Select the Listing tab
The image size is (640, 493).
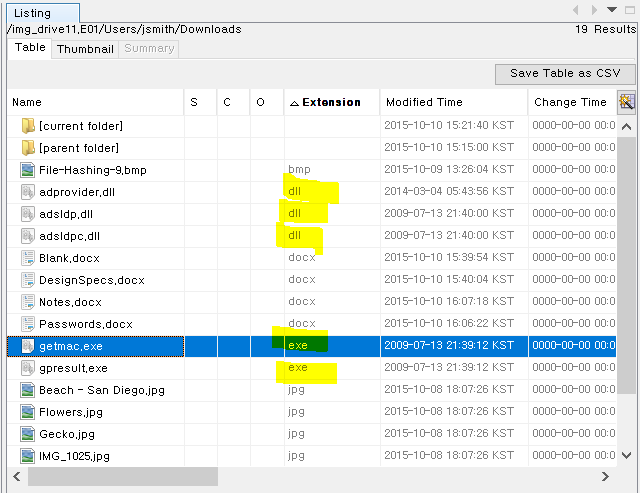click(43, 13)
